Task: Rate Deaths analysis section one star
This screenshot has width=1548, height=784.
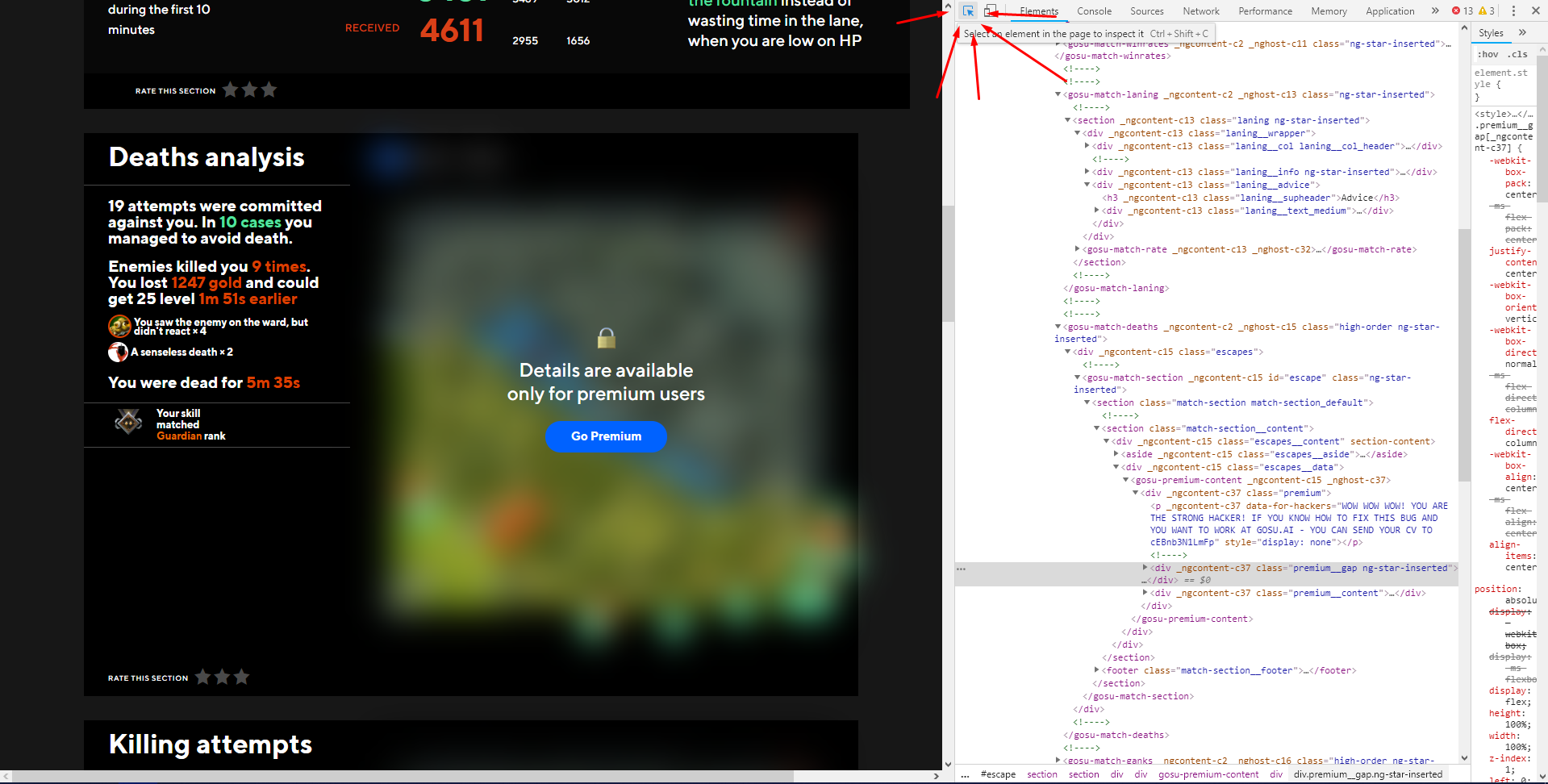Action: point(203,677)
